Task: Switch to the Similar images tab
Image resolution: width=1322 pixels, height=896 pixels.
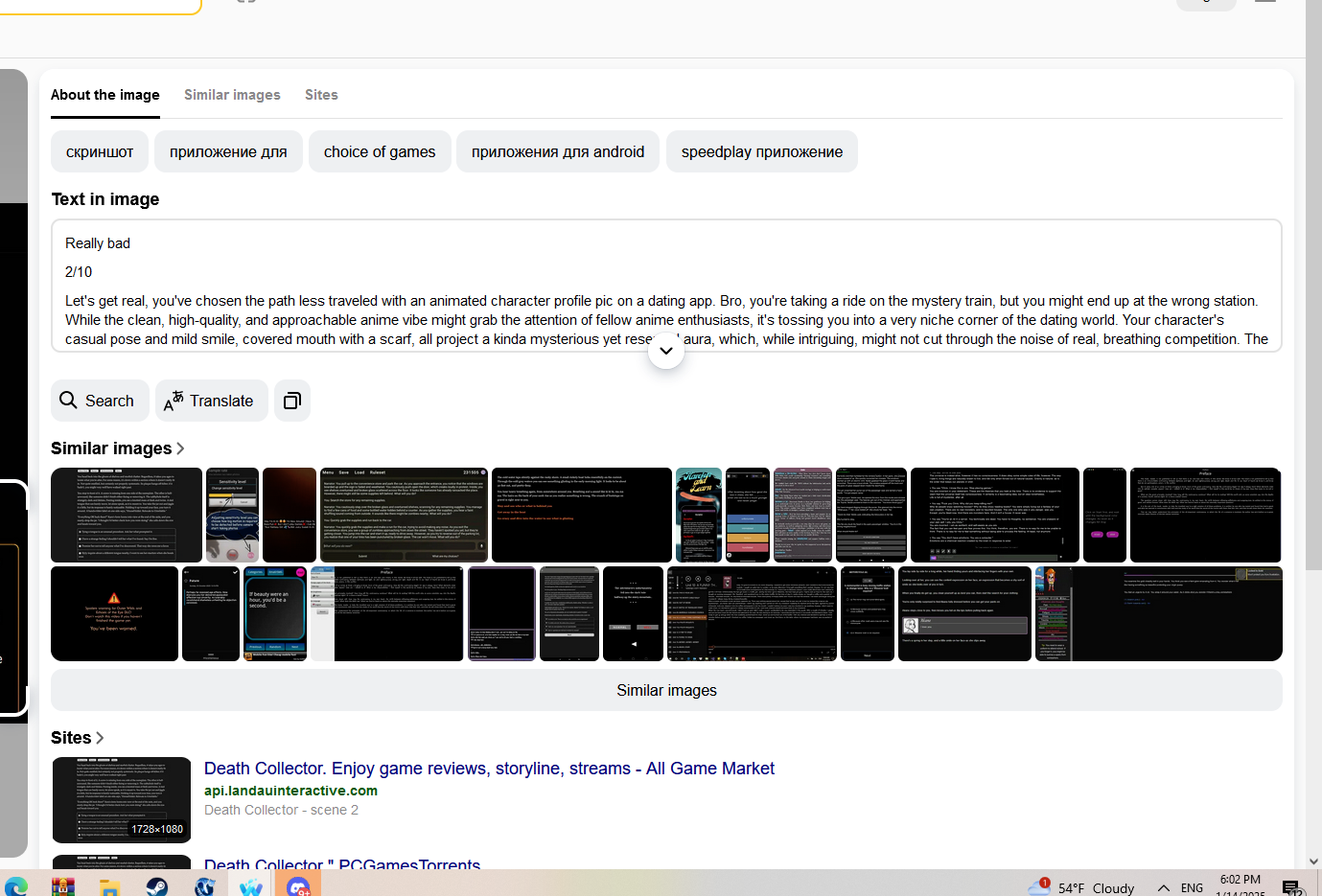Action: click(232, 95)
